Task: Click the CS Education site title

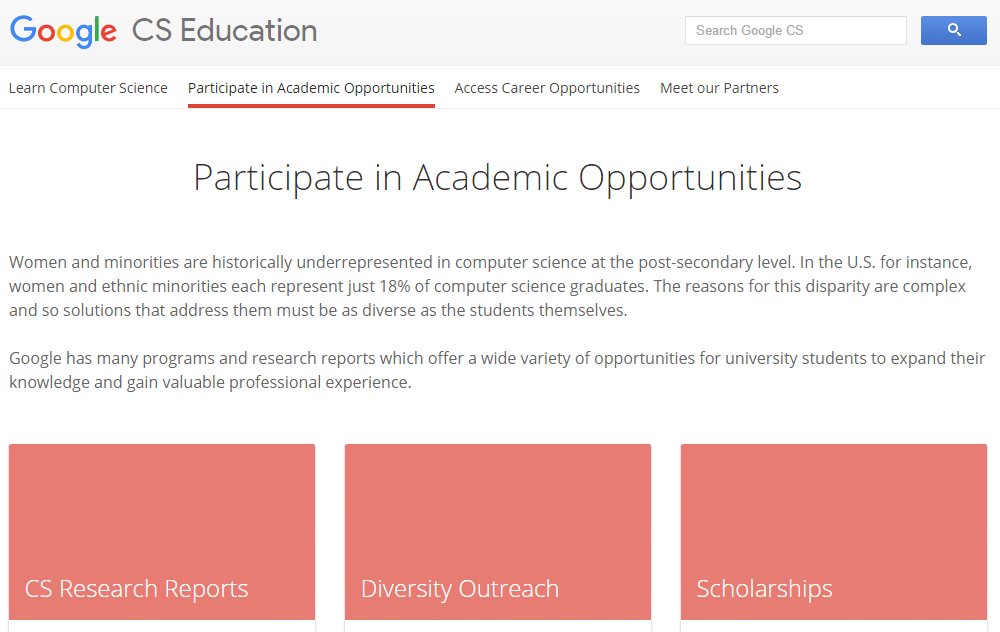Action: click(224, 31)
